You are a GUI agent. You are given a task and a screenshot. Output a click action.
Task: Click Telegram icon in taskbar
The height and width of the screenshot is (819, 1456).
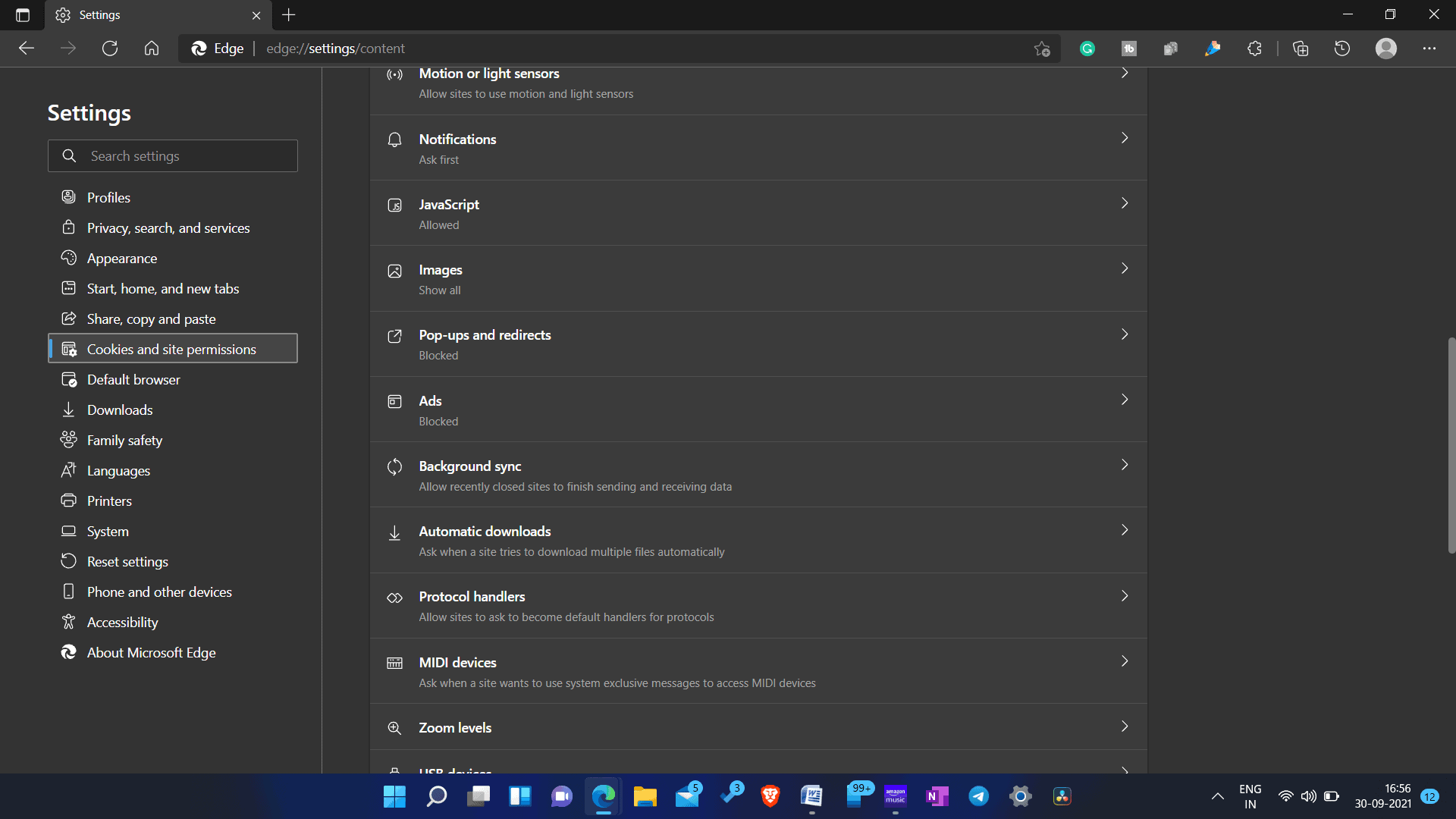(x=978, y=796)
